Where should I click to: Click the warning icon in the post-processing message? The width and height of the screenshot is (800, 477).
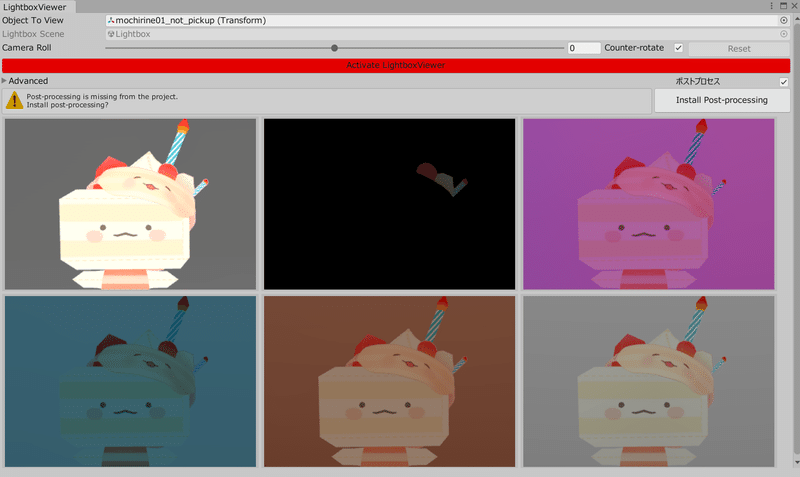click(x=14, y=101)
